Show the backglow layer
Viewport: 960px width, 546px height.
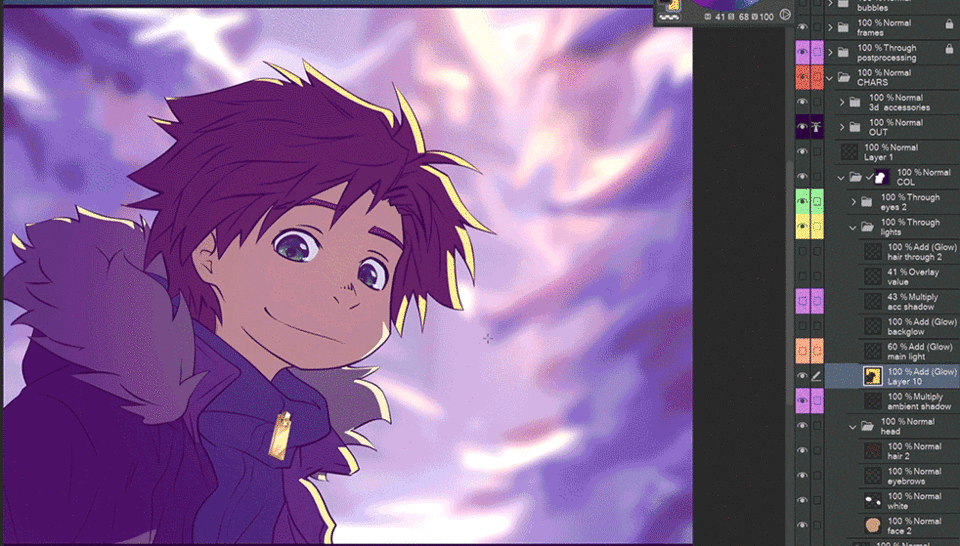[802, 326]
